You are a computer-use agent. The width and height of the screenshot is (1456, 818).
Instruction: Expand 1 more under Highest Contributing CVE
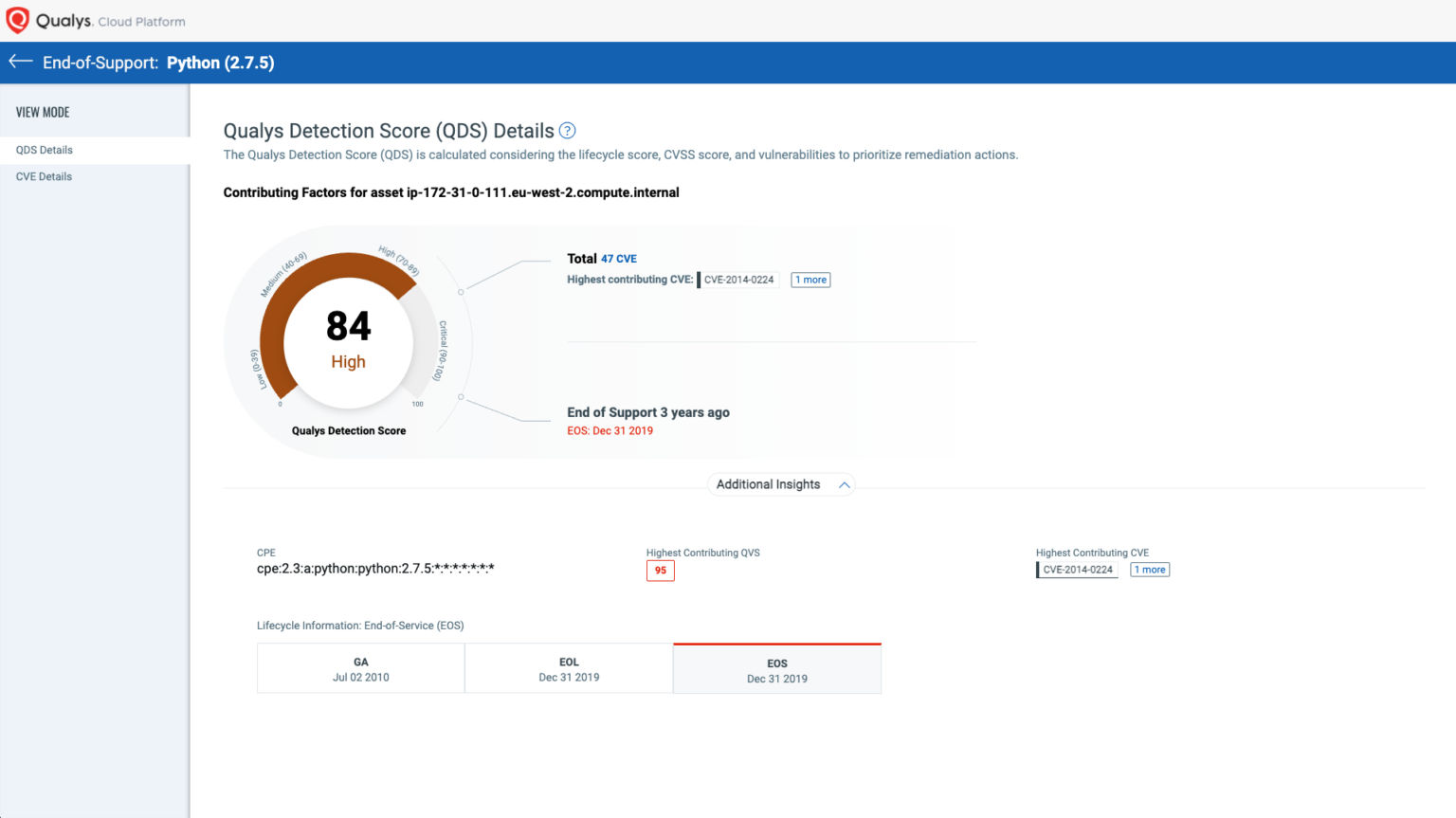click(1149, 569)
